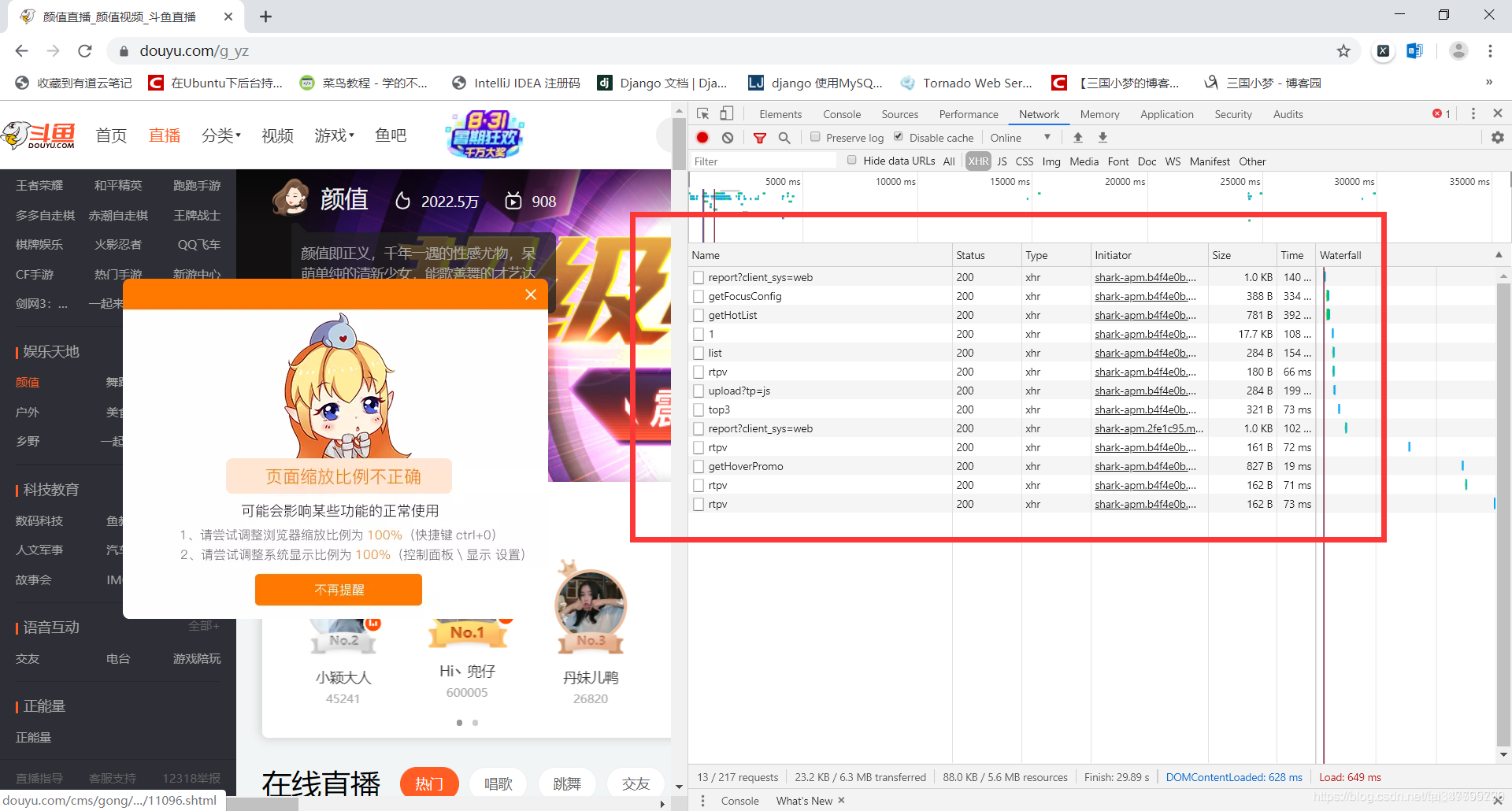
Task: Open the network filter funnel icon
Action: (759, 137)
